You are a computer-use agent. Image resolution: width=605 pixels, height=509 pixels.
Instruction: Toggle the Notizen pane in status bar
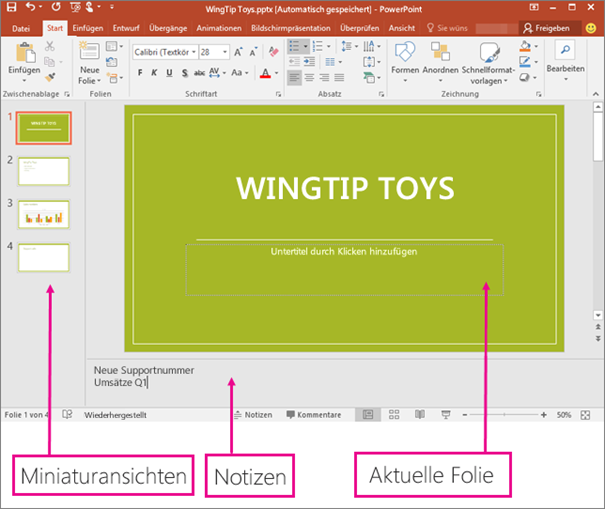pos(252,414)
